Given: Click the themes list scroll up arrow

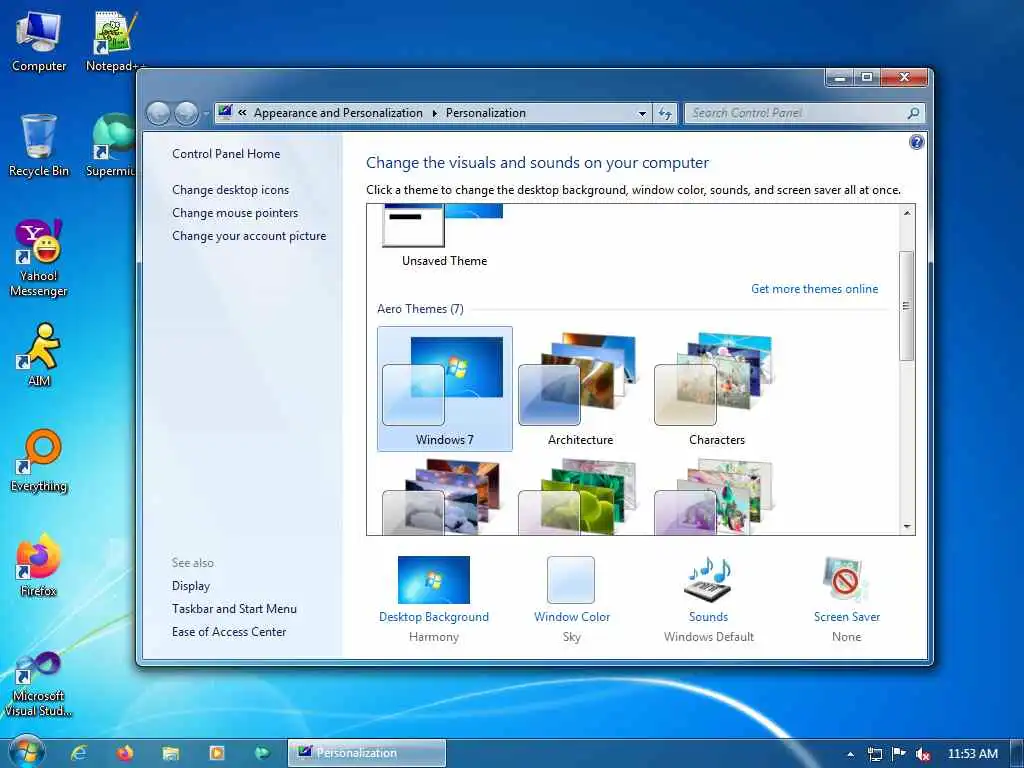Looking at the screenshot, I should (906, 213).
